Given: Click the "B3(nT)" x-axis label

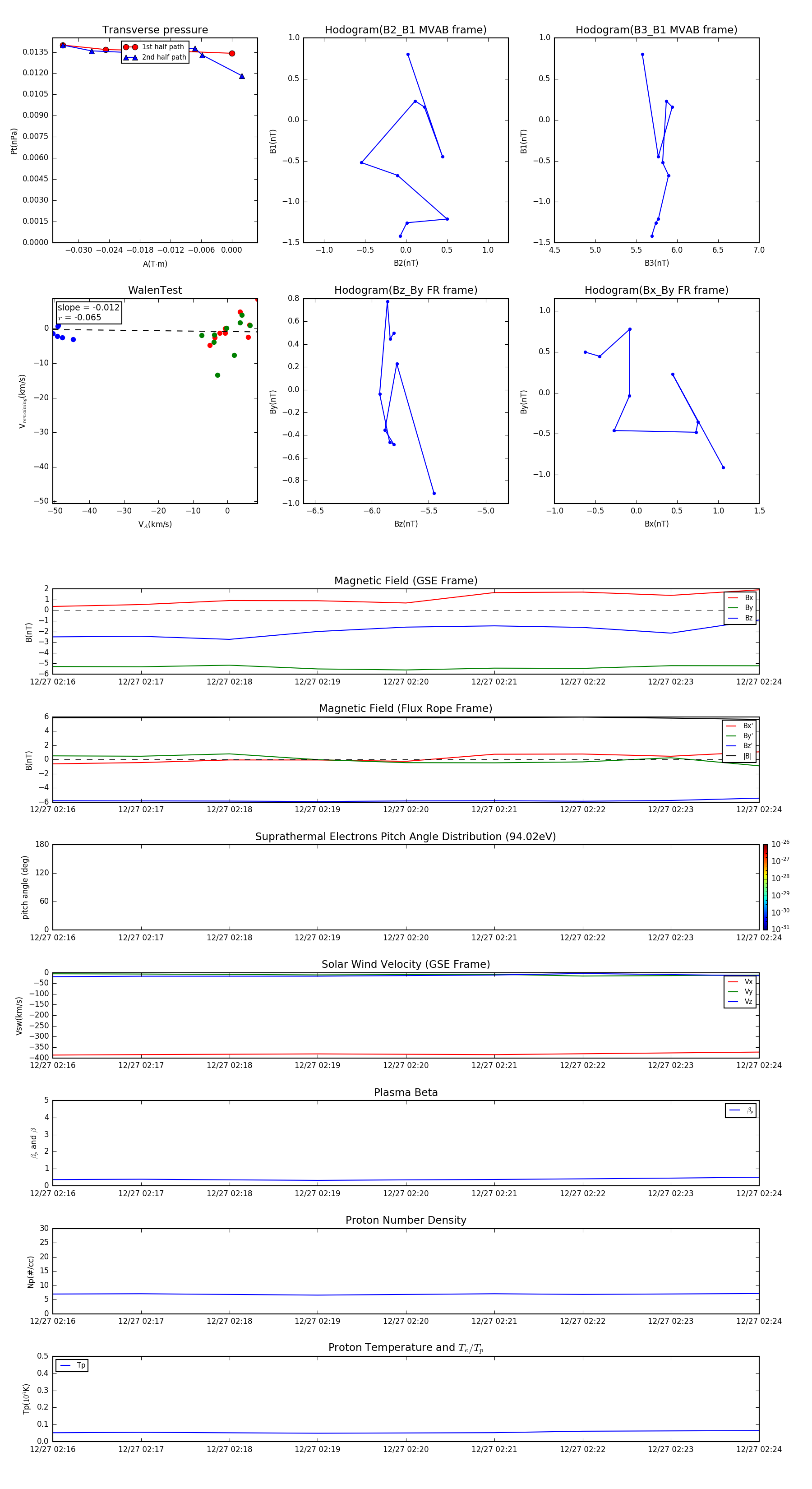Looking at the screenshot, I should (656, 263).
